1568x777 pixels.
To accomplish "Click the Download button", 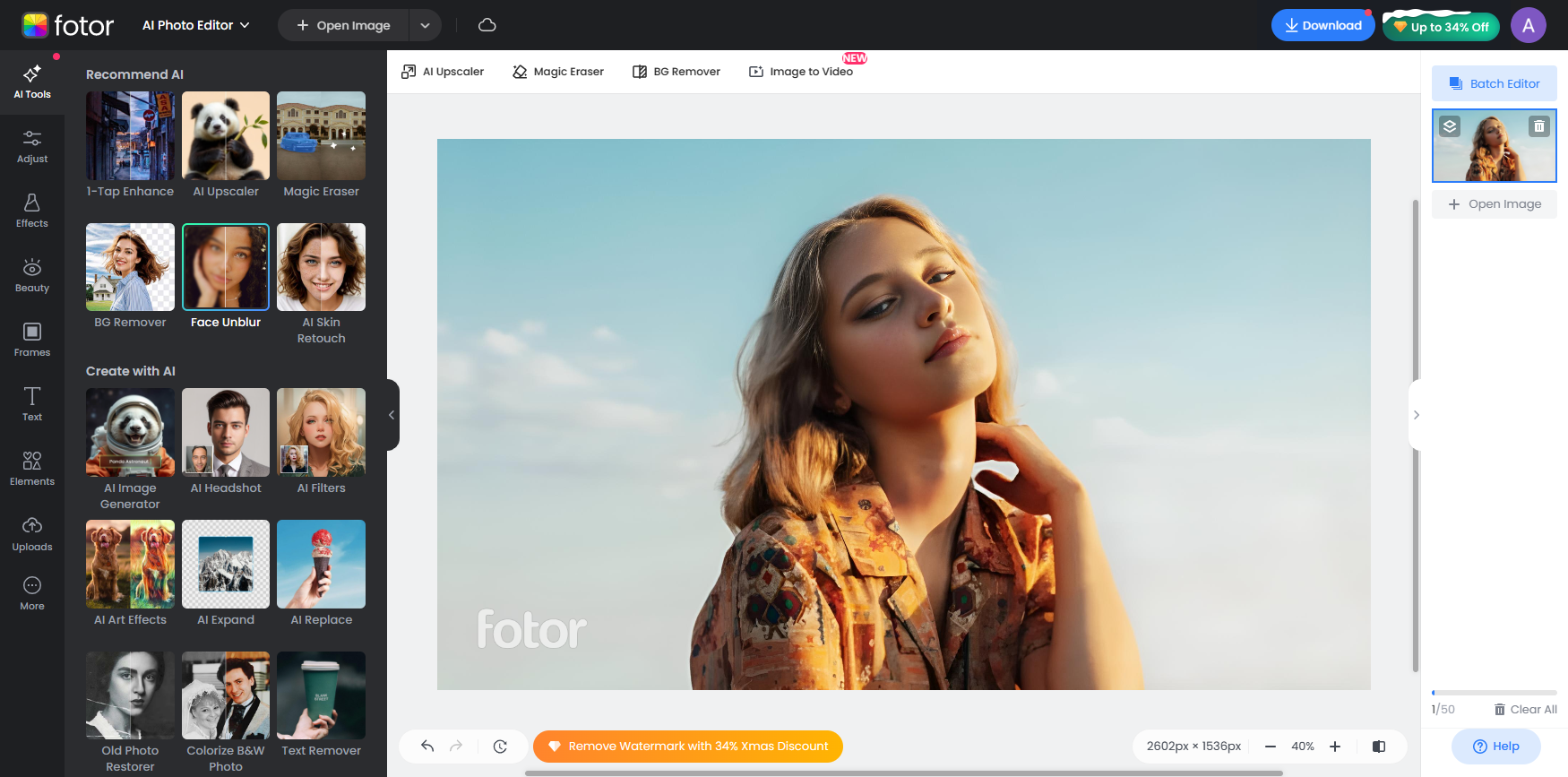I will (1323, 25).
